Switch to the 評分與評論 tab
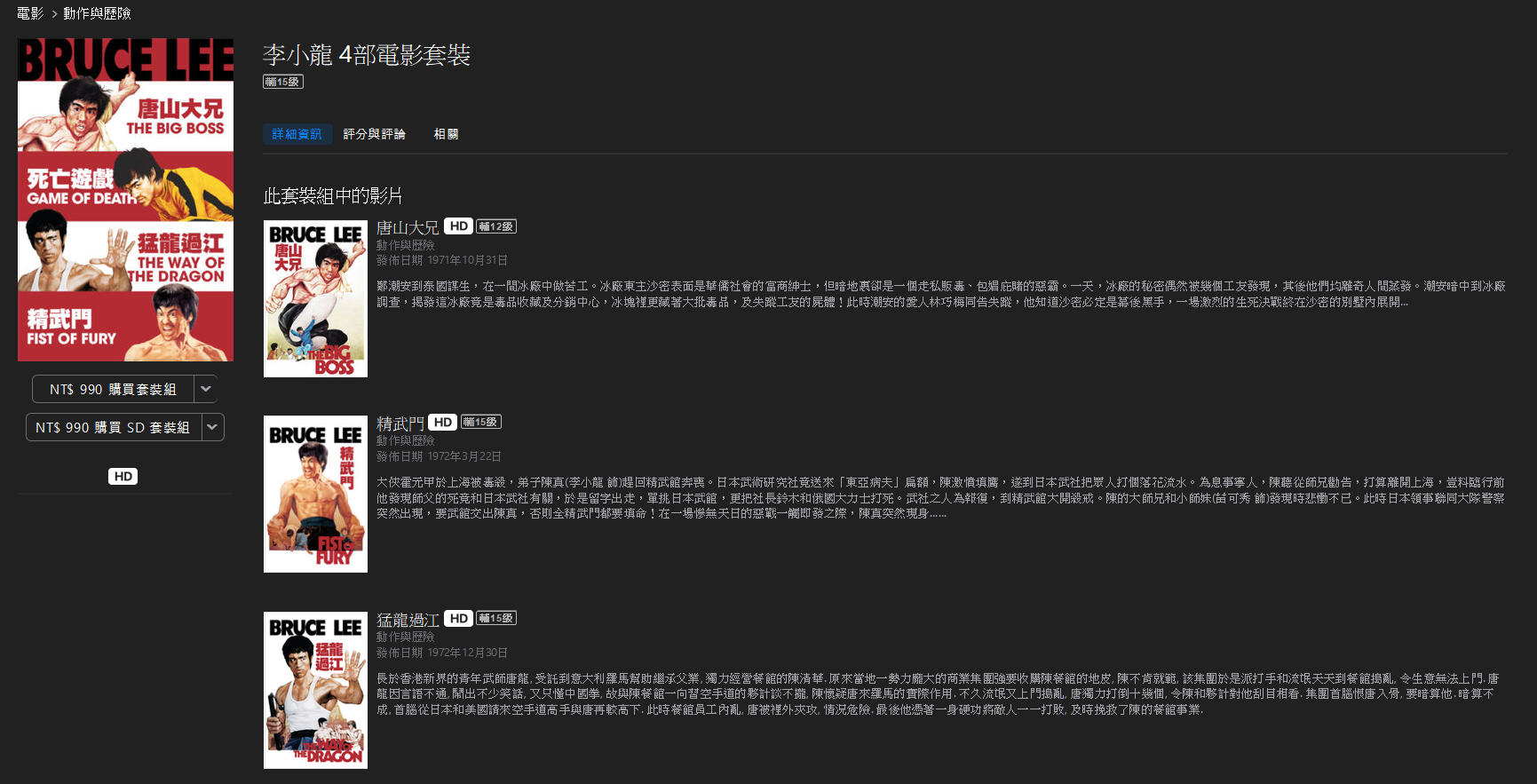The width and height of the screenshot is (1537, 784). tap(375, 134)
